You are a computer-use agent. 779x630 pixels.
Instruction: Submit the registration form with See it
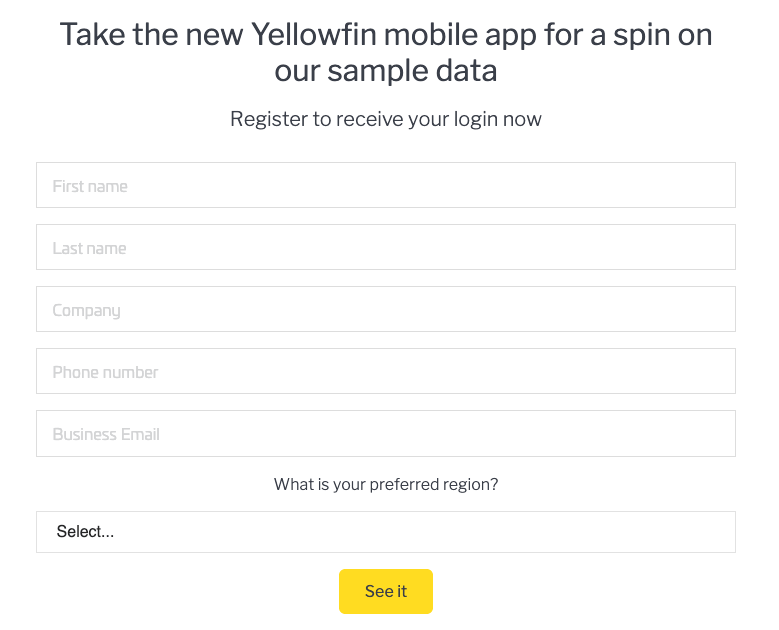pyautogui.click(x=385, y=591)
